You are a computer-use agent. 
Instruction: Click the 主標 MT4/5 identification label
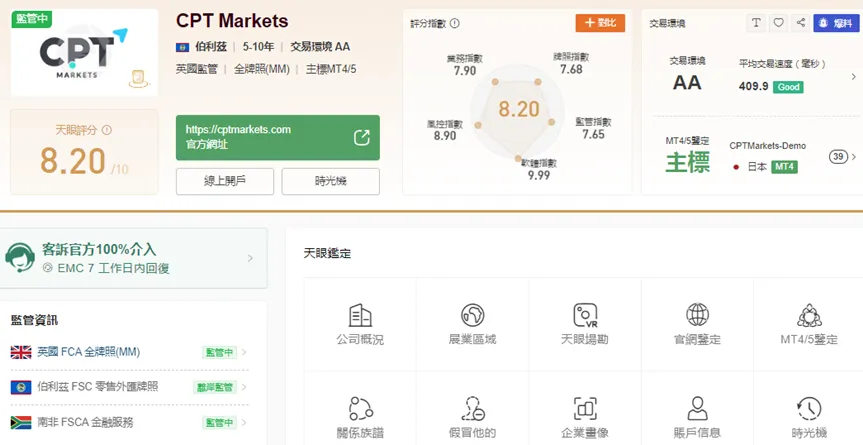(687, 163)
